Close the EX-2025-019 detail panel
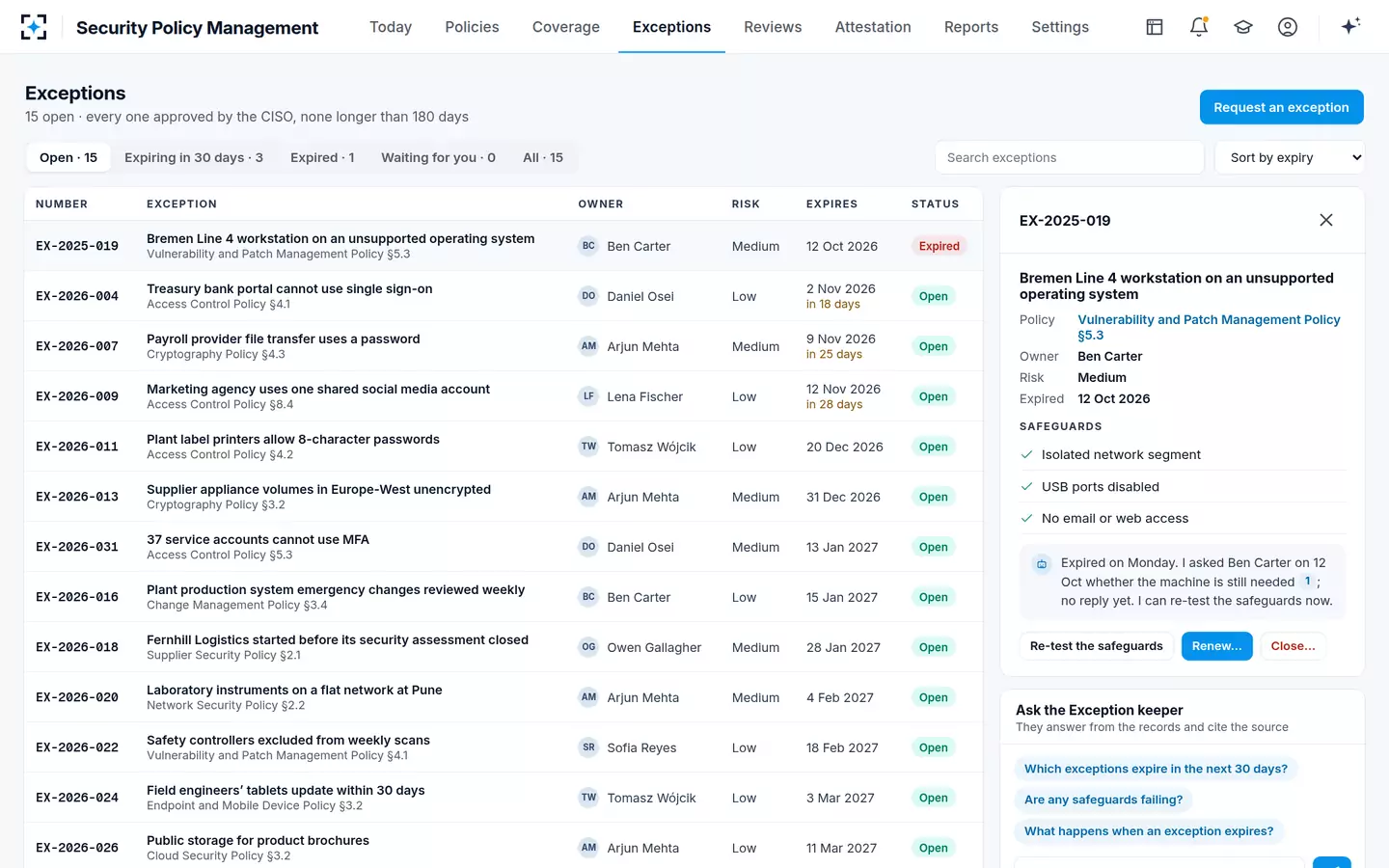1389x868 pixels. click(1326, 220)
